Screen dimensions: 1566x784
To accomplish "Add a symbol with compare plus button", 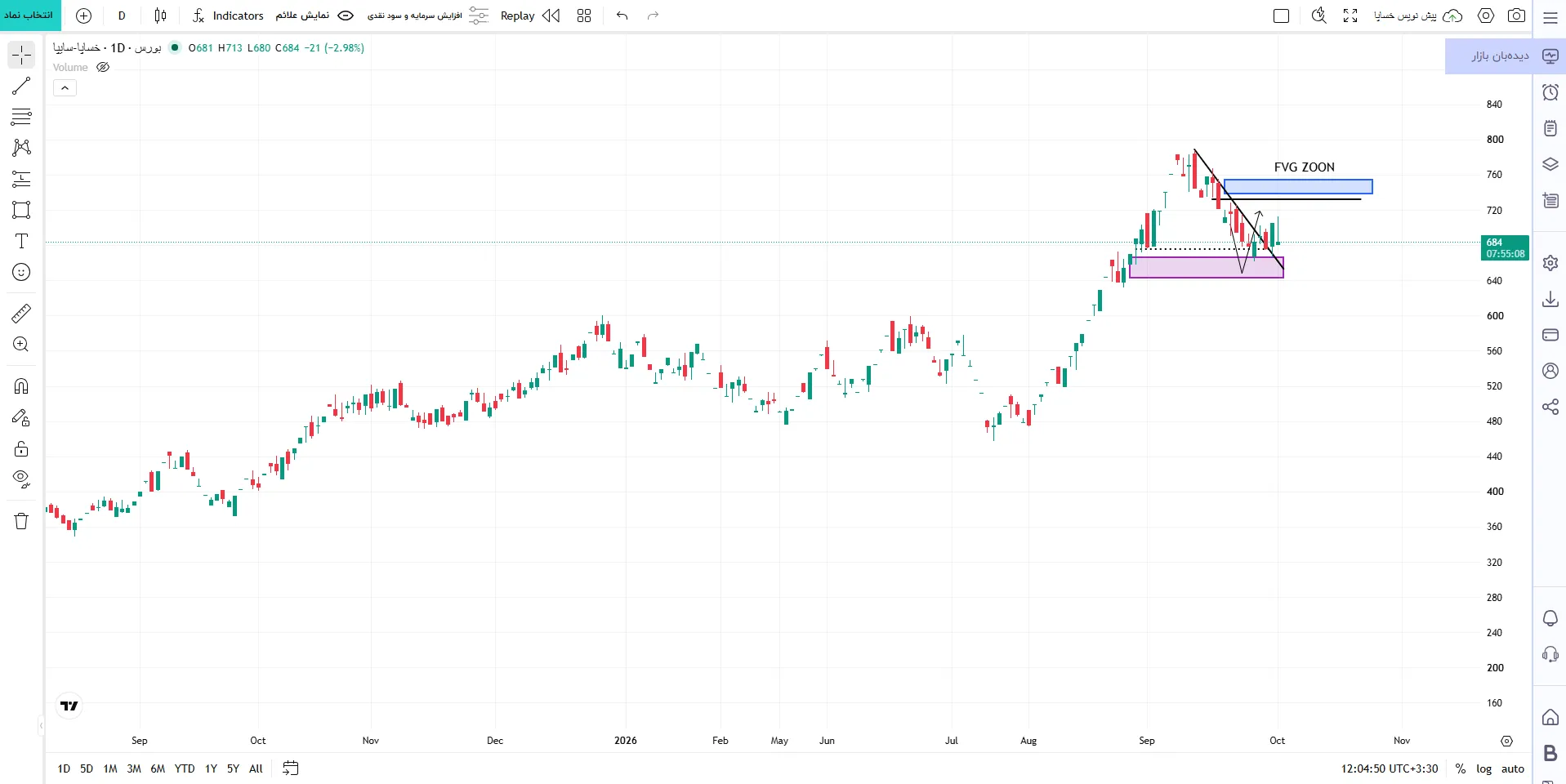I will coord(83,16).
